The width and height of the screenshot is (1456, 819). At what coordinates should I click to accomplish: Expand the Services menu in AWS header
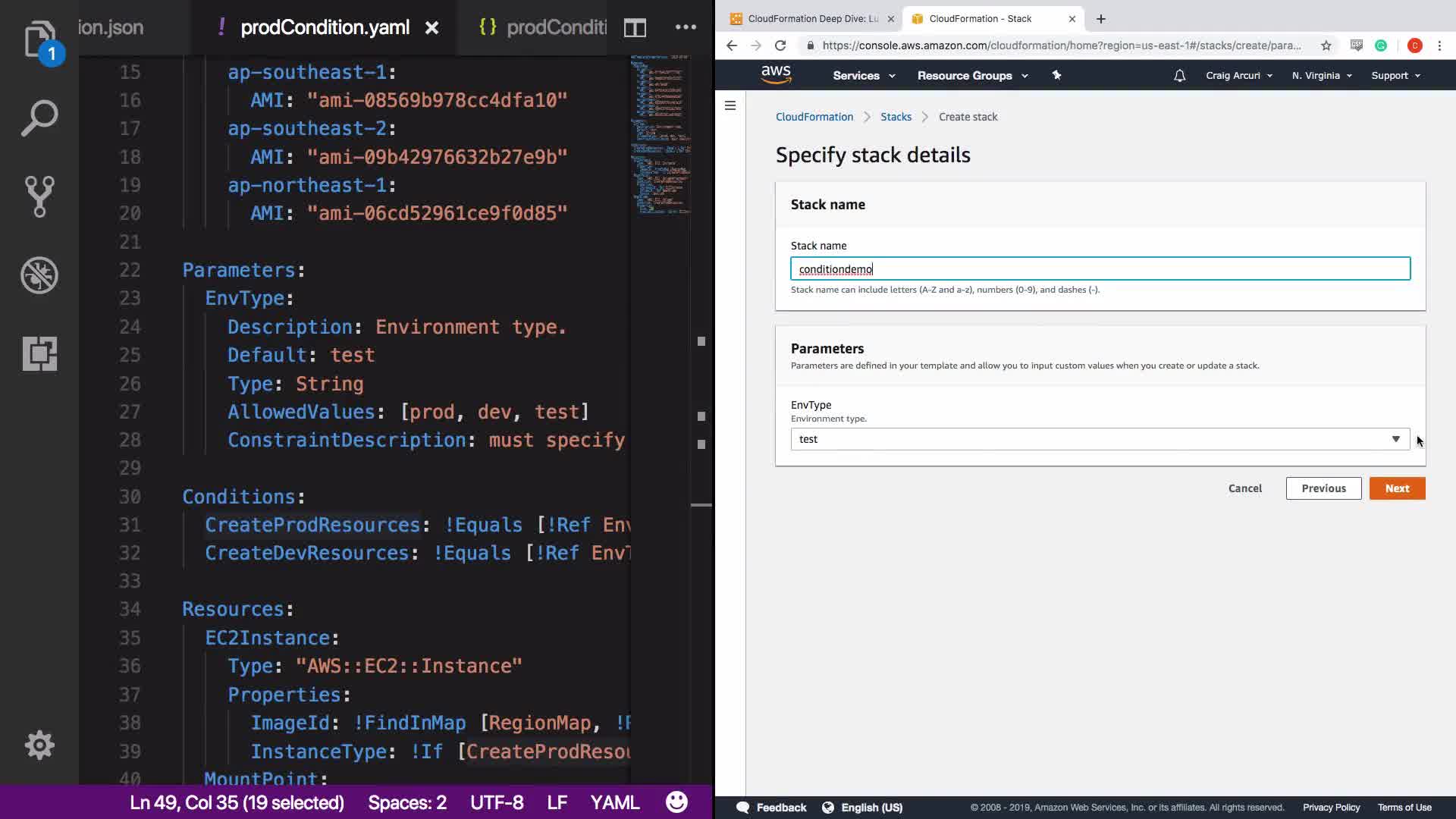[864, 76]
